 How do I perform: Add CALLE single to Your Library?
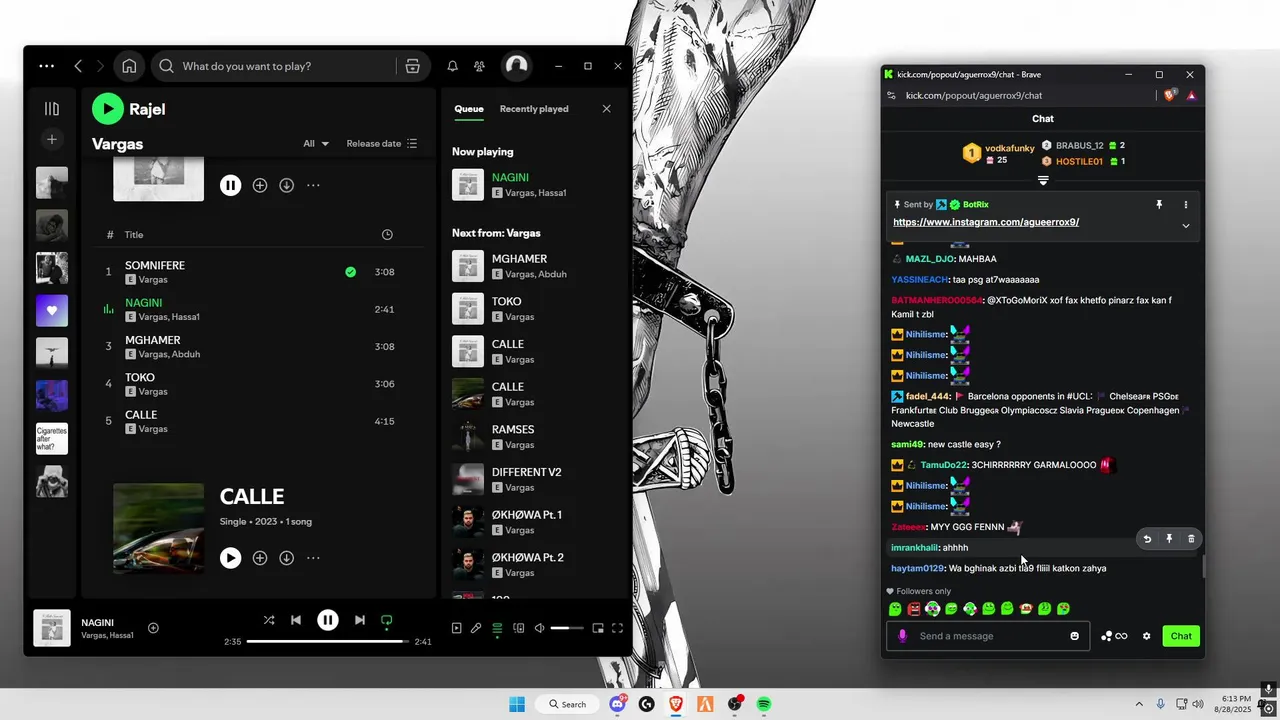(x=260, y=558)
